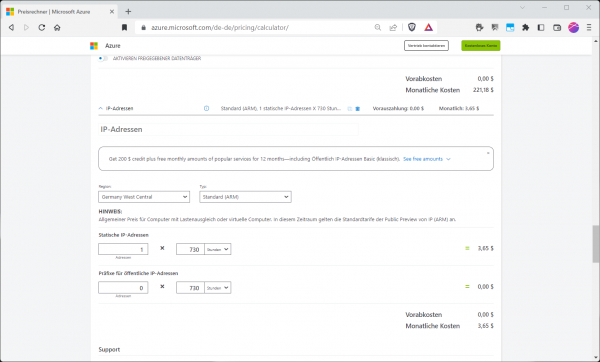Click the green Kostenloses Konto button
The width and height of the screenshot is (600, 362).
coord(481,46)
